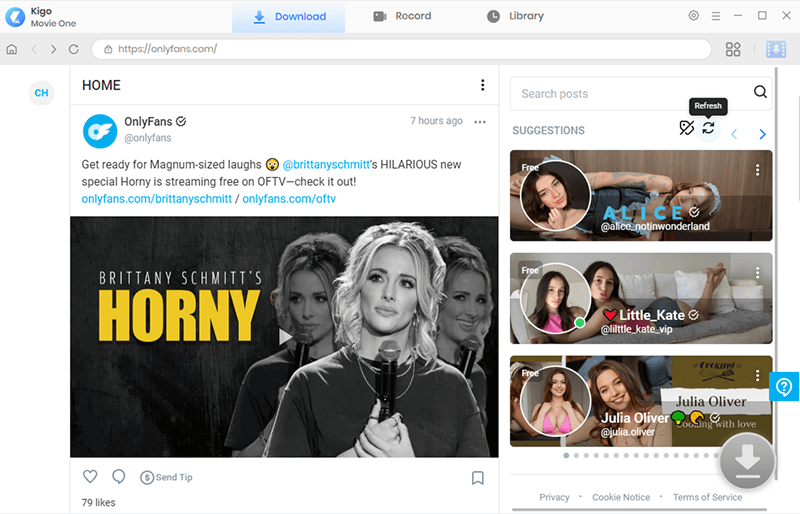Switch to the Record tab
The image size is (800, 514).
click(402, 16)
